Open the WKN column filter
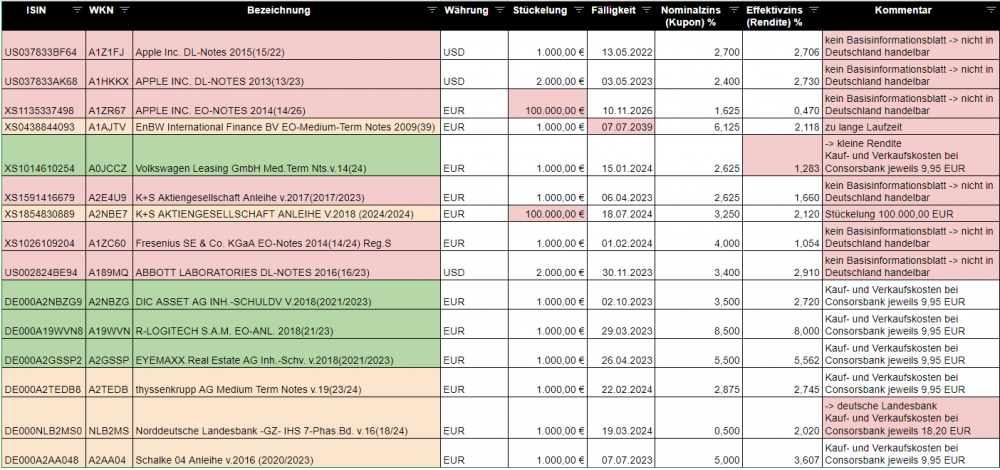 (124, 10)
